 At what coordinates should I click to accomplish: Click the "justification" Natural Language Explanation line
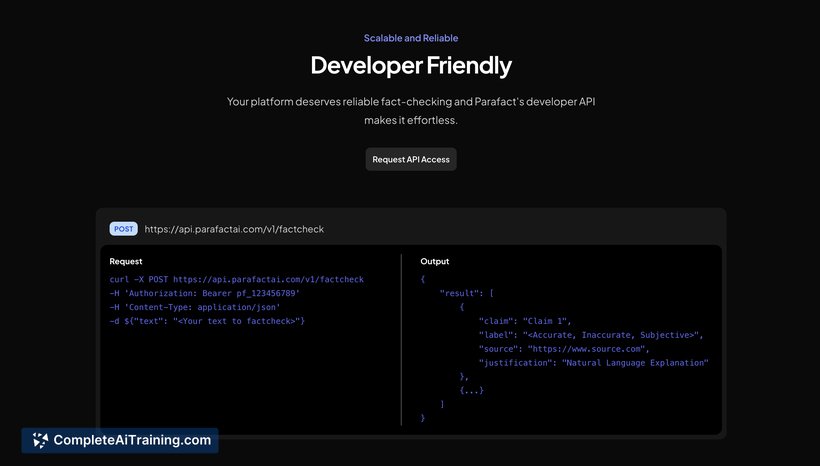tap(594, 363)
